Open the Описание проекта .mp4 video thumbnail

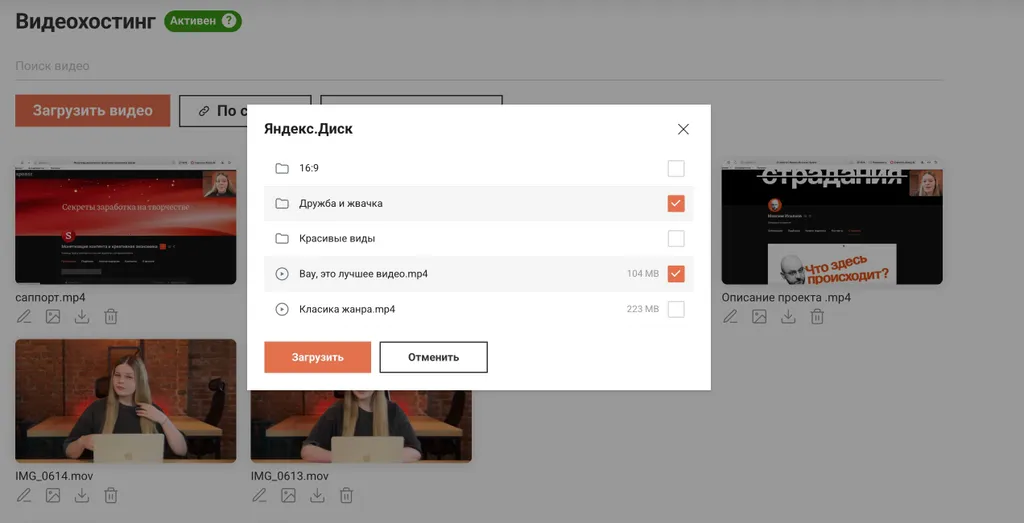click(x=832, y=222)
